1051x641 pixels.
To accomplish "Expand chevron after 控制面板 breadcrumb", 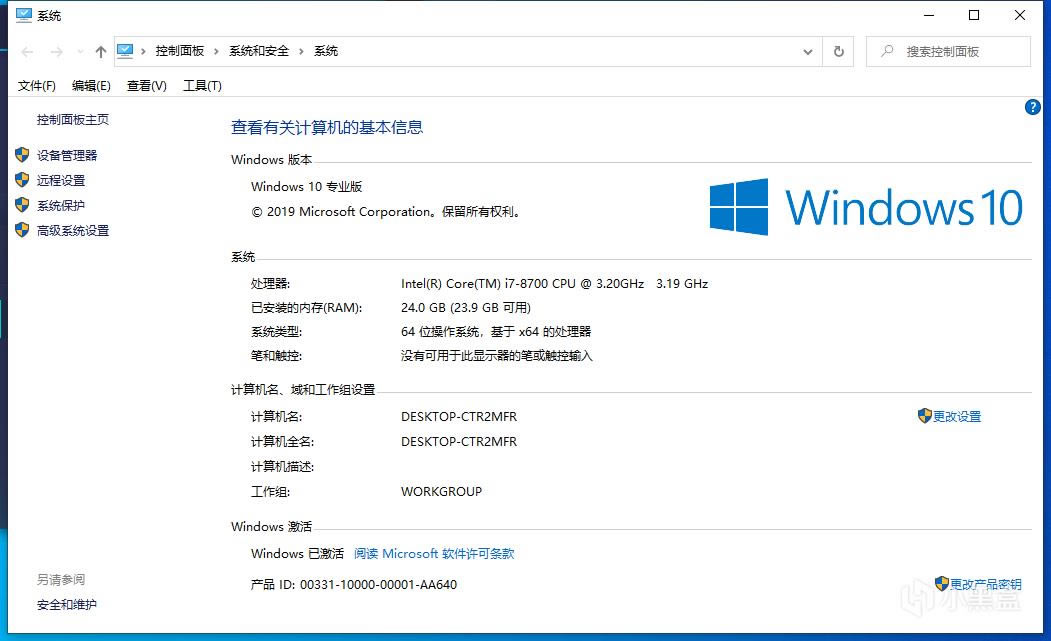I will tap(216, 51).
